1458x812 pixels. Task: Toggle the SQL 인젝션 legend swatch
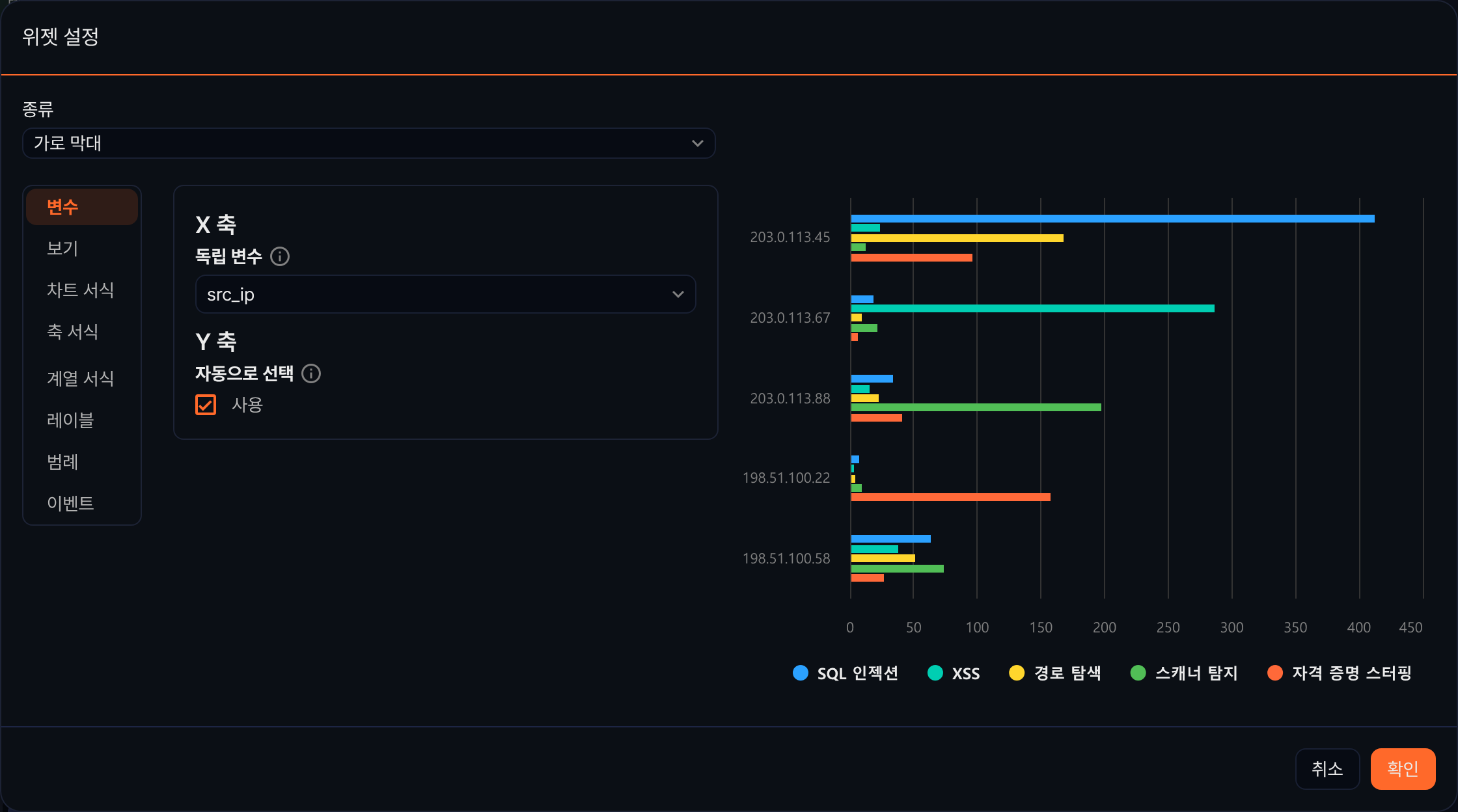pos(801,673)
